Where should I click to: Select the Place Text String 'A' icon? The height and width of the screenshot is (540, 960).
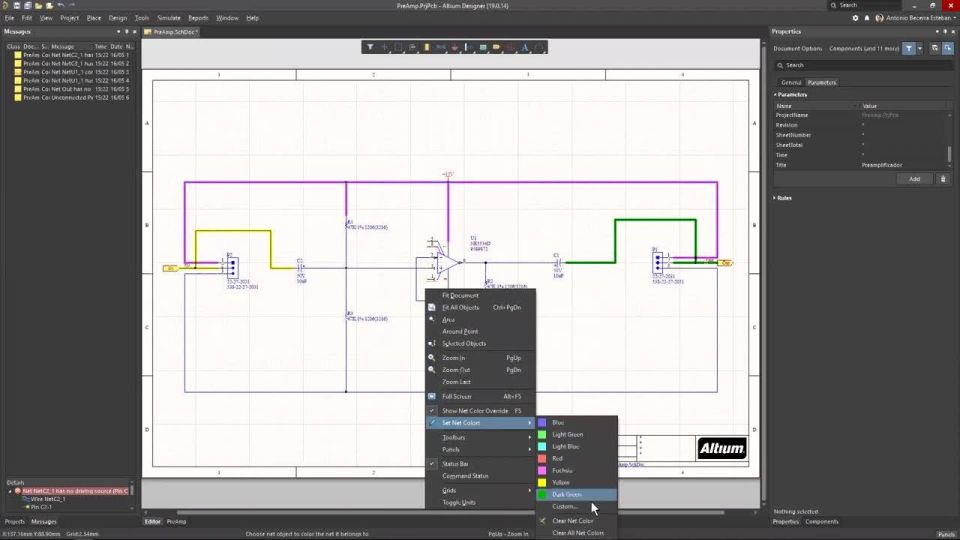pos(525,47)
